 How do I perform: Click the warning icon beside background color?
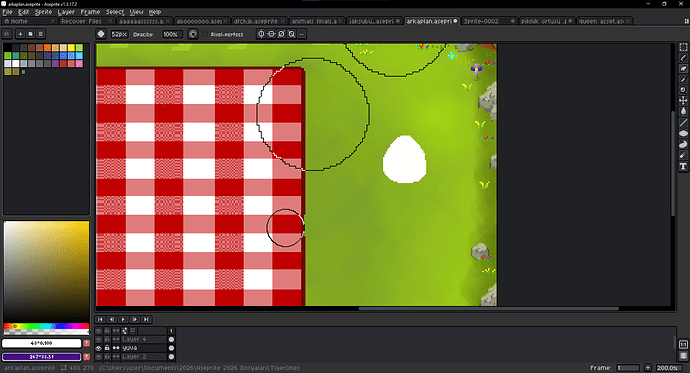pyautogui.click(x=86, y=357)
